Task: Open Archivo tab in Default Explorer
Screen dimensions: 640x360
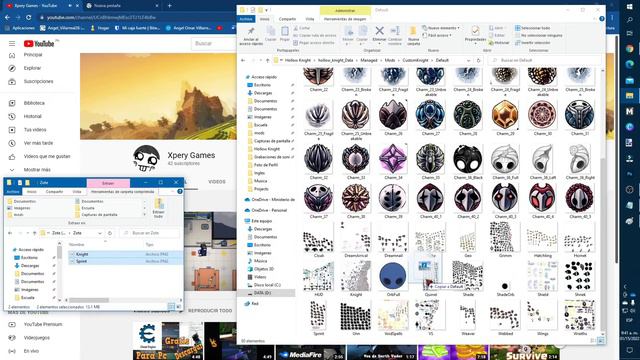Action: pyautogui.click(x=246, y=19)
